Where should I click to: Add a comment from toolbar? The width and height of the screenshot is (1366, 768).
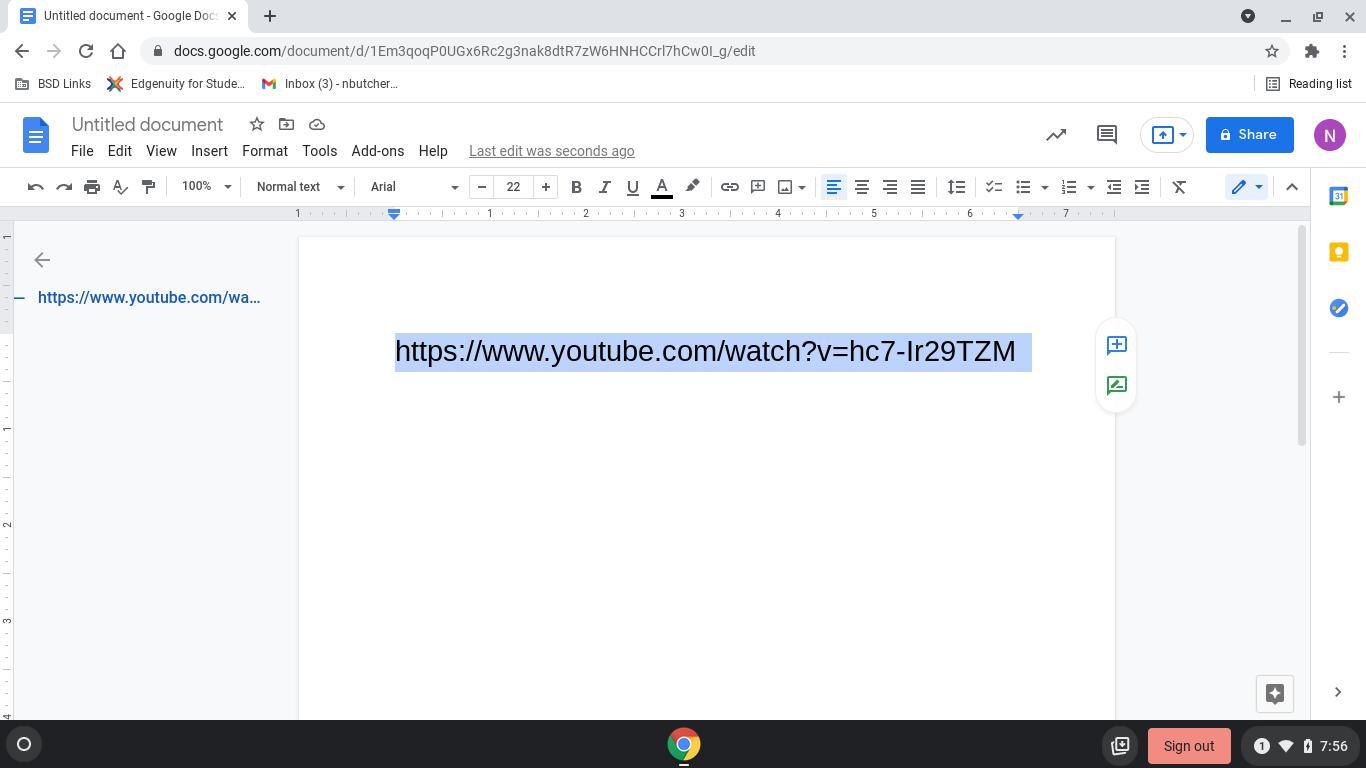758,187
